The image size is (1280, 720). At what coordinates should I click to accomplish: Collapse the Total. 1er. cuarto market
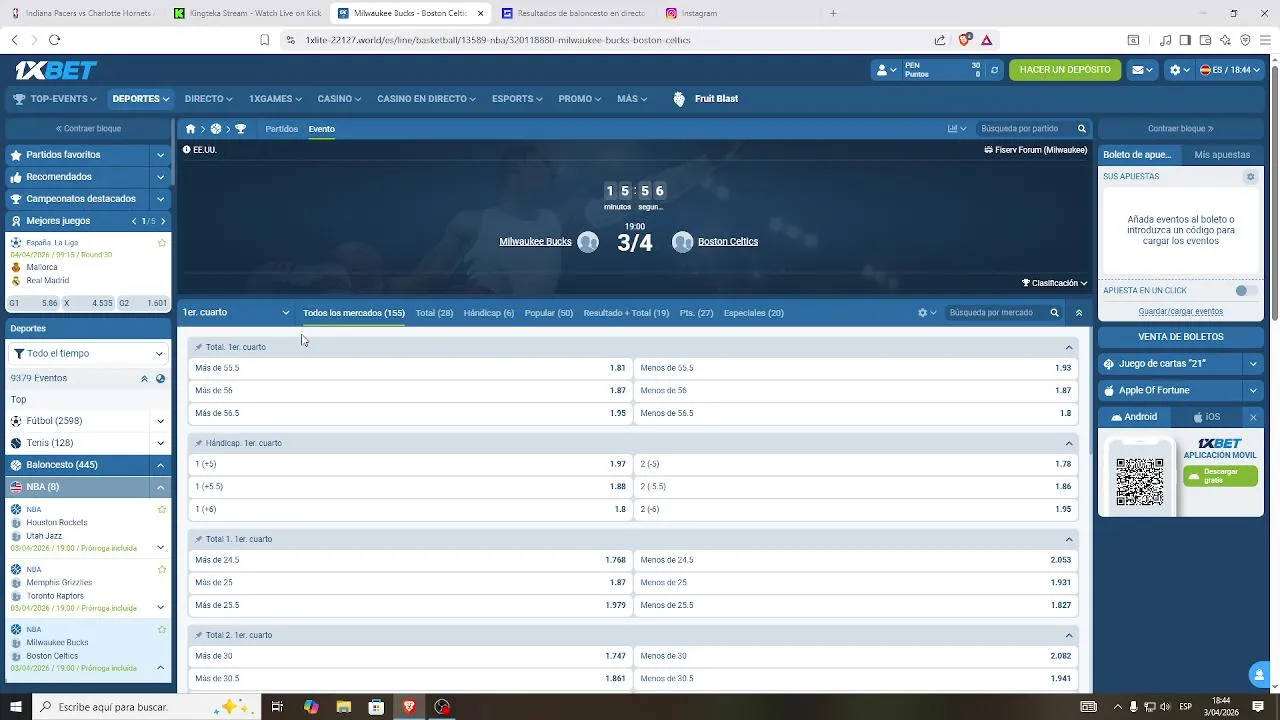point(1069,347)
